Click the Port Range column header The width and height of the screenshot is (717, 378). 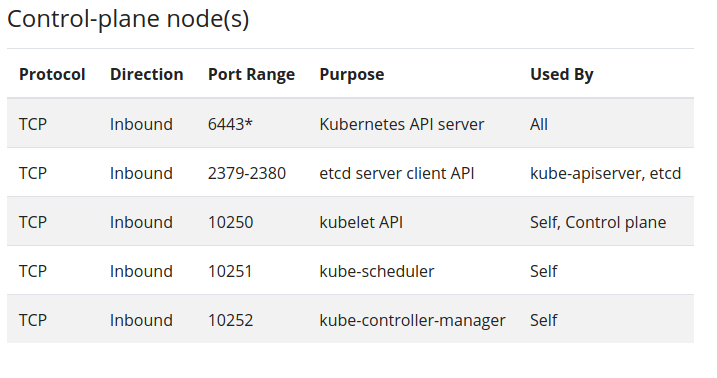pos(251,75)
